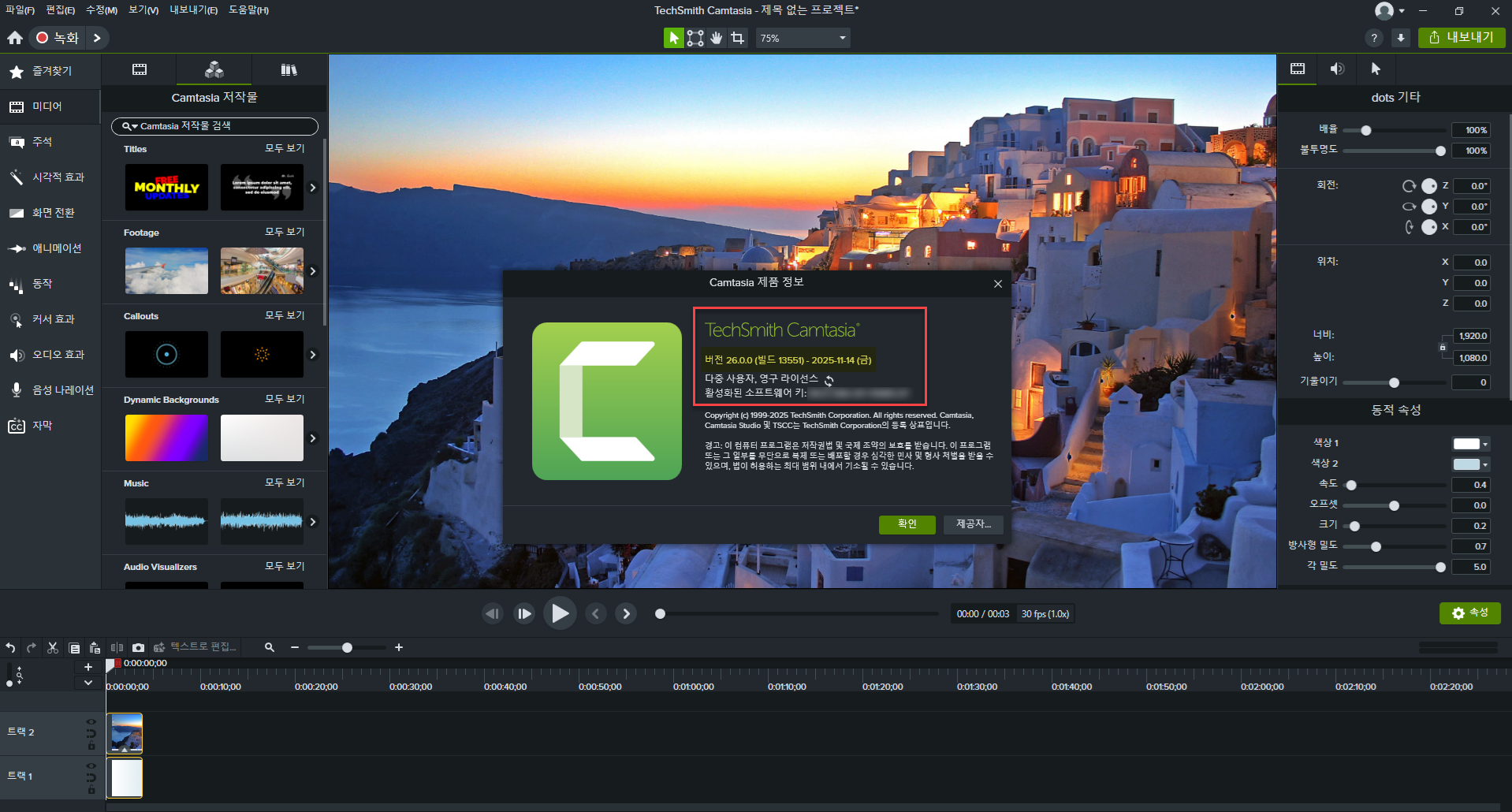The width and height of the screenshot is (1512, 812).
Task: Expand track options chevron below add-track
Action: 88,683
